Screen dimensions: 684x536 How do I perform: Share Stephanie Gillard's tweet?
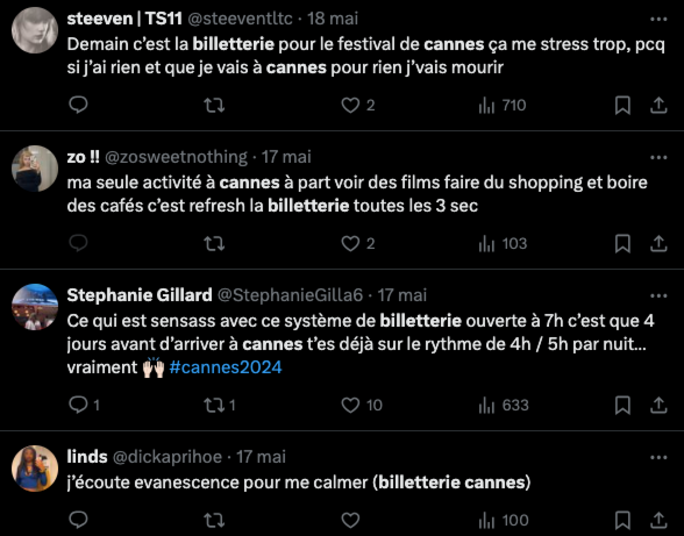coord(658,405)
